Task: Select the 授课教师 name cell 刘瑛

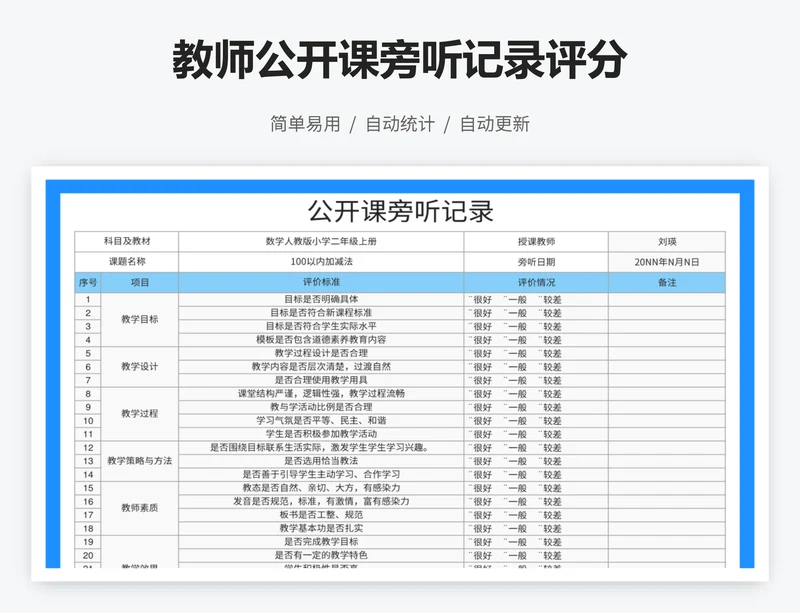Action: tap(667, 242)
